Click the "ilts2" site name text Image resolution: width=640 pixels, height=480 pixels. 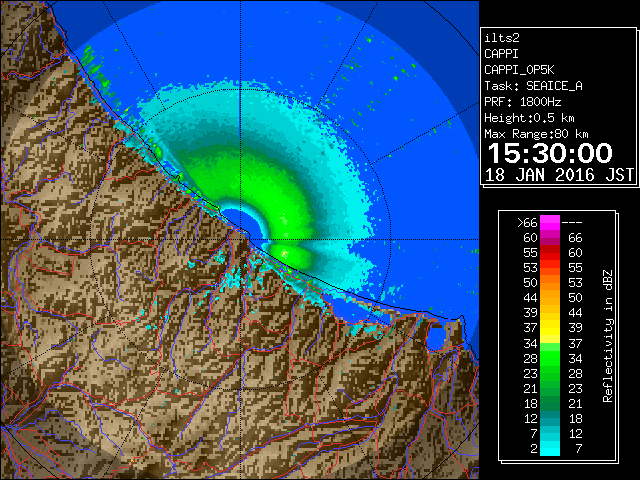502,38
